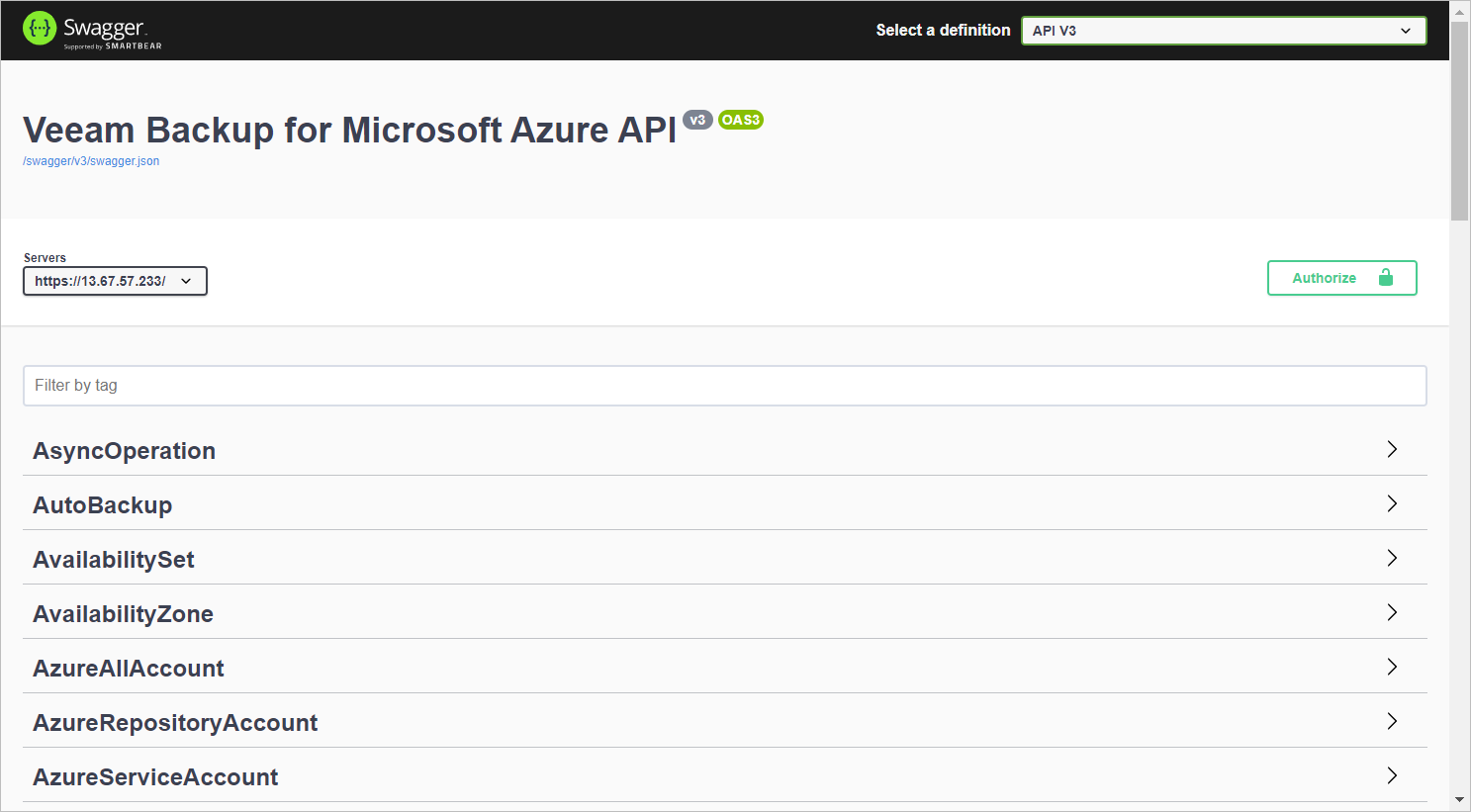Focus the Filter by tag field
Screen dimensions: 1471x812
724,386
